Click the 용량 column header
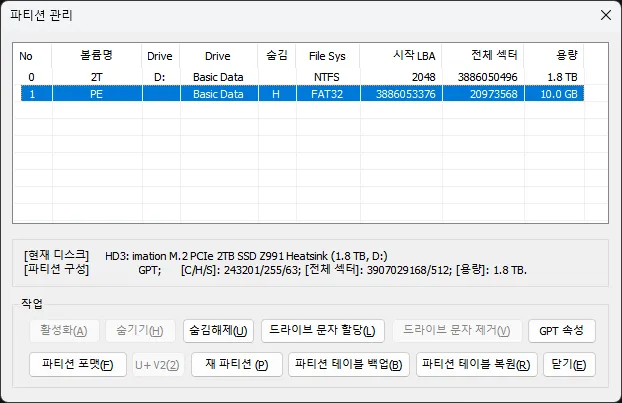 click(555, 57)
